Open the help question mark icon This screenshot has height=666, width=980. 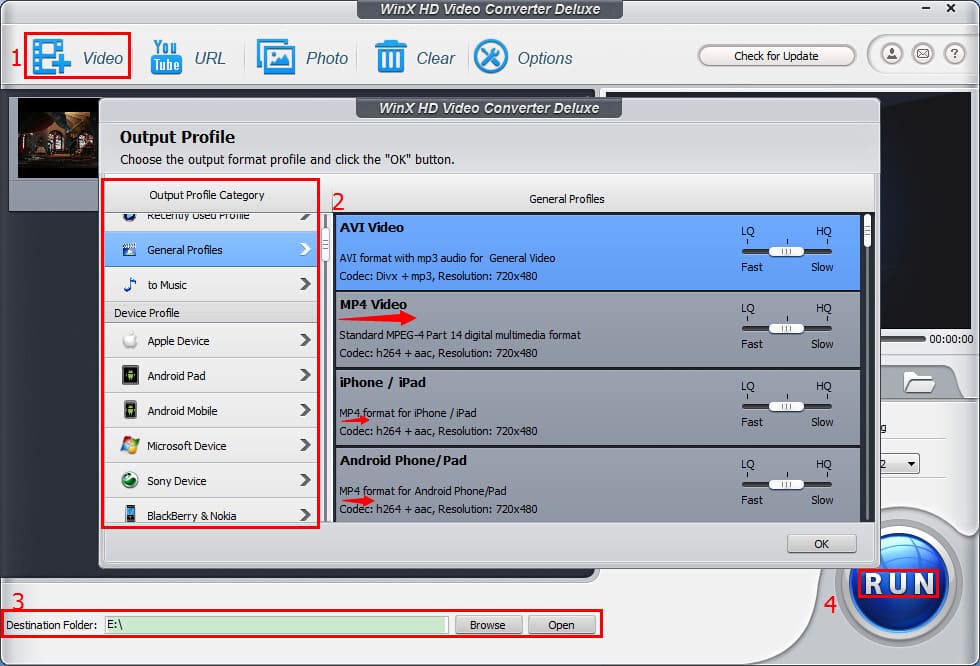pos(954,54)
